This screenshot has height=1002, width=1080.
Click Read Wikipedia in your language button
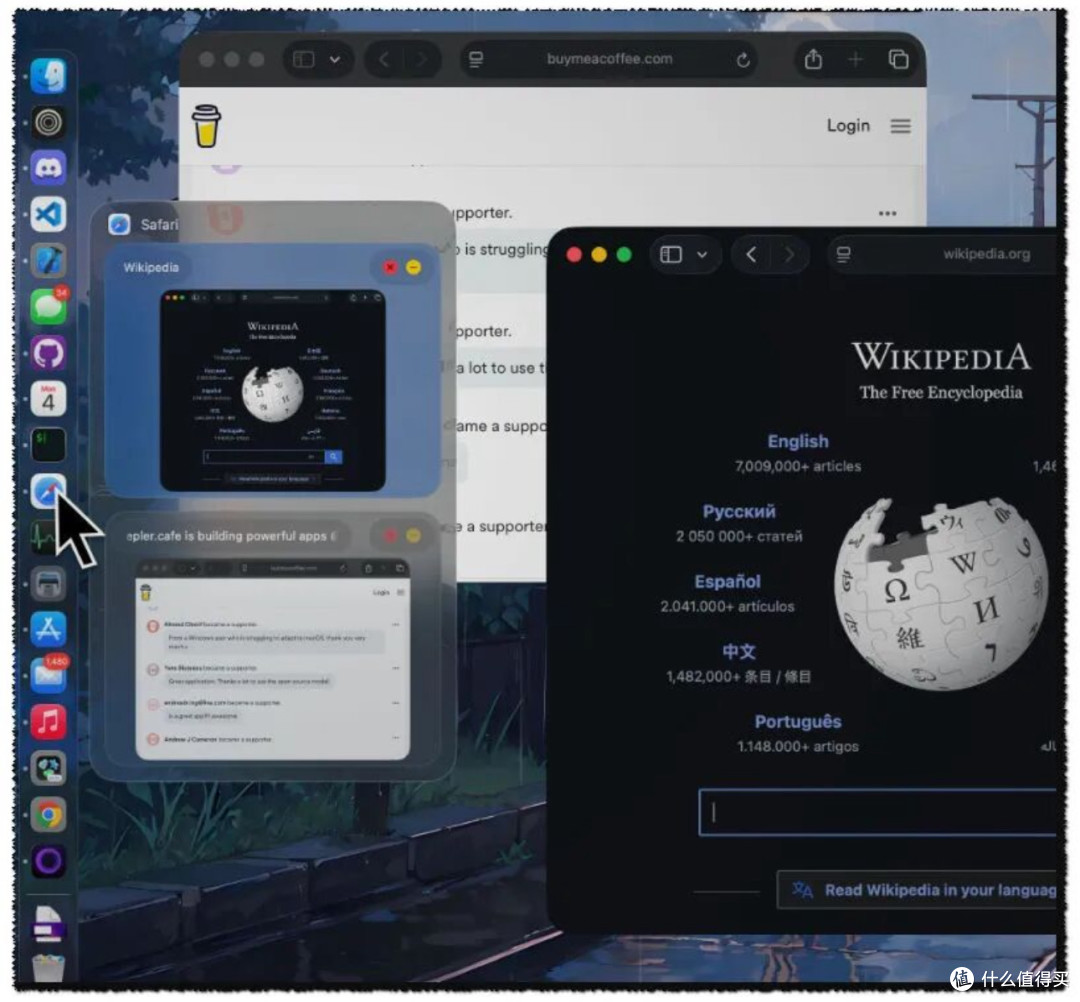pyautogui.click(x=917, y=890)
